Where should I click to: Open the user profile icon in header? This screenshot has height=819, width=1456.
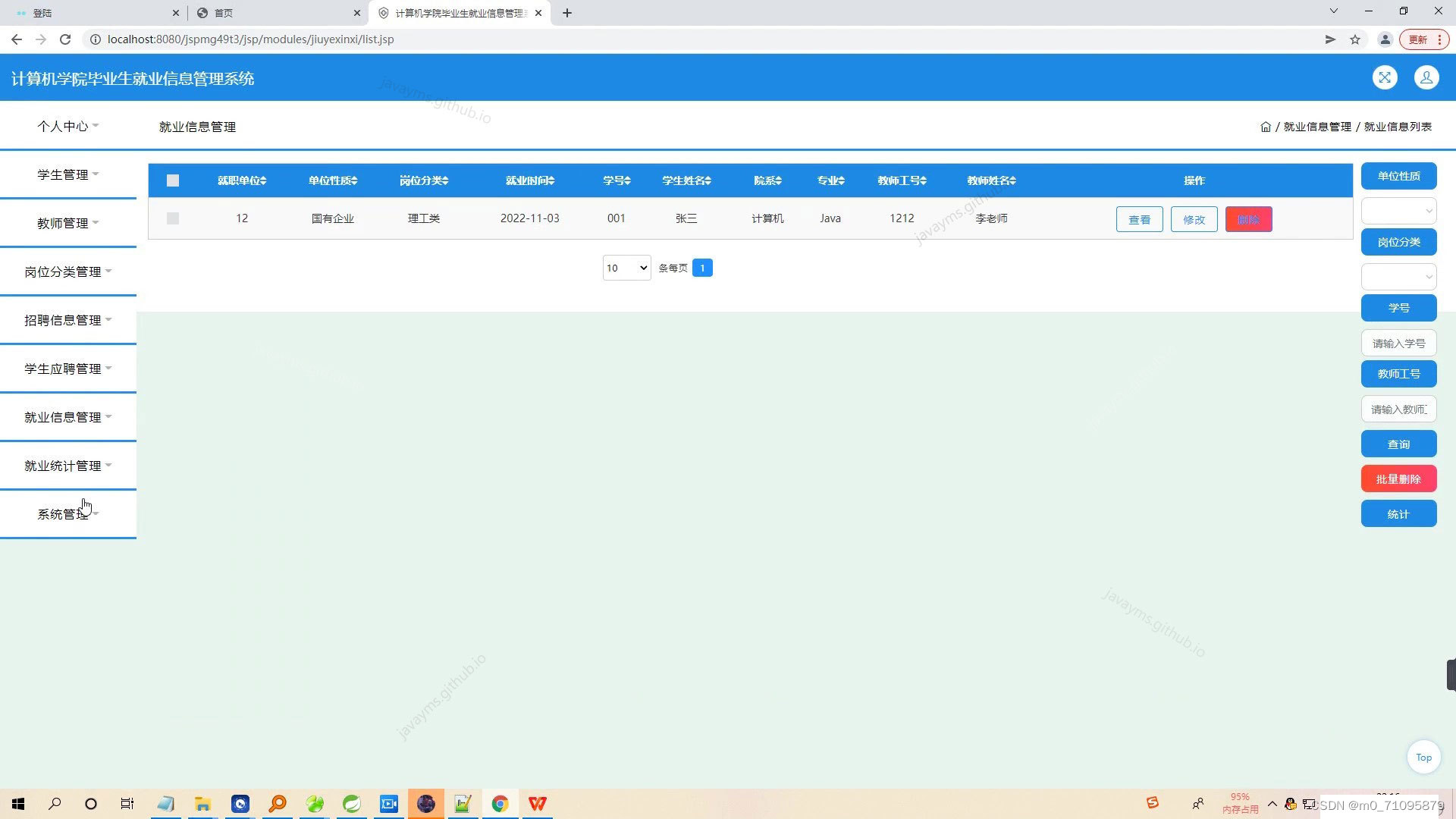click(1426, 77)
